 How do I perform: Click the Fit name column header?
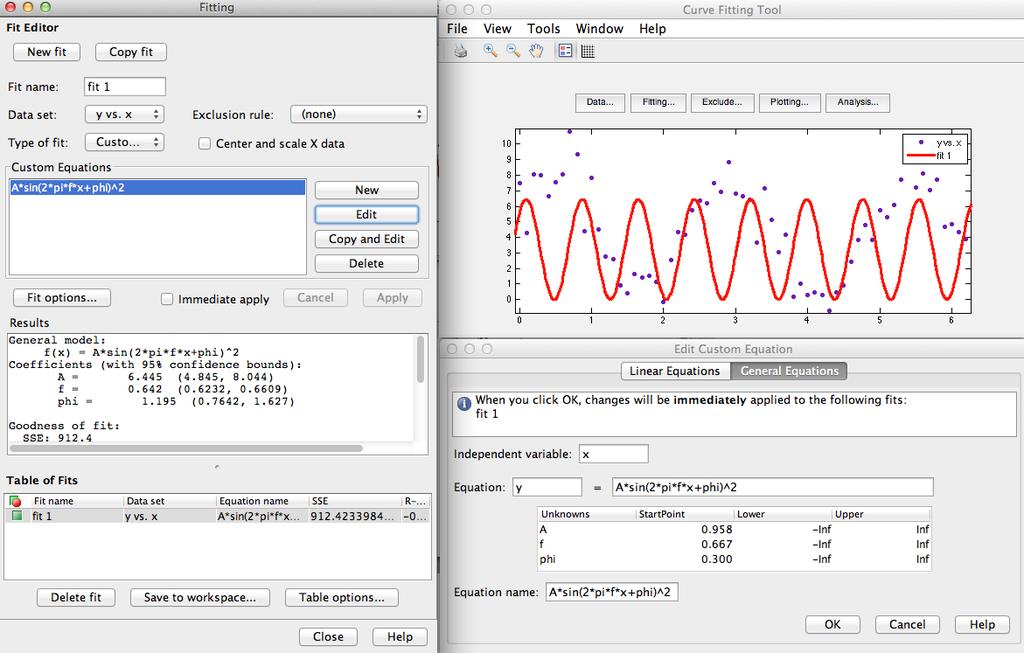tap(76, 502)
